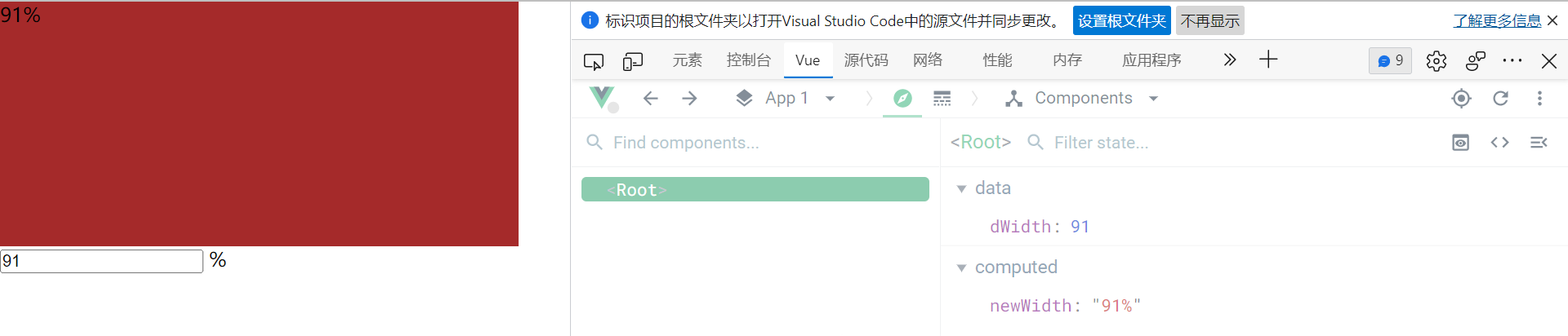Viewport: 1568px width, 336px height.
Task: Show render code brackets icon
Action: pyautogui.click(x=1500, y=143)
